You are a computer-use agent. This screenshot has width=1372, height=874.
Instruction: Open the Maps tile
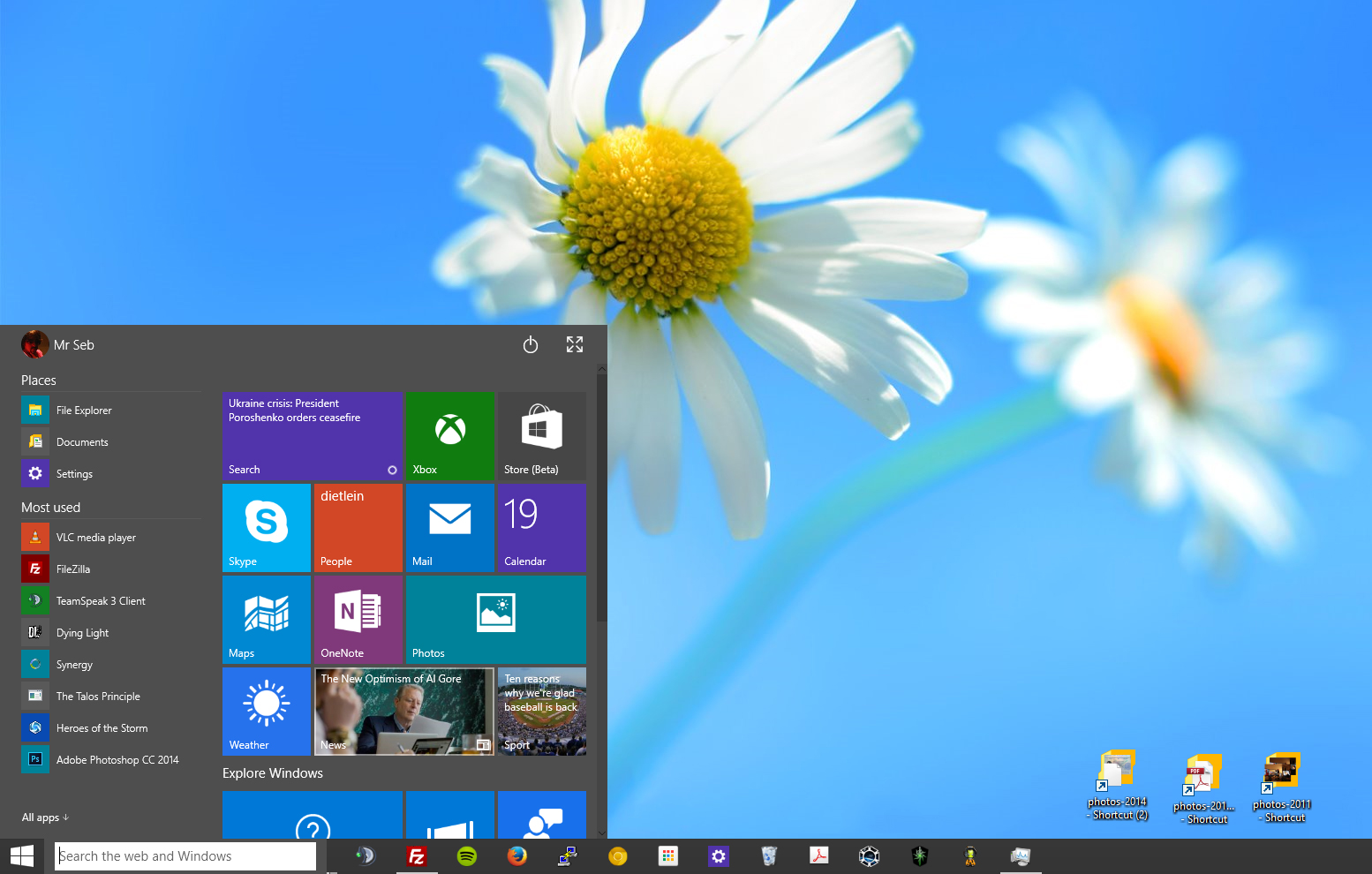pos(266,620)
